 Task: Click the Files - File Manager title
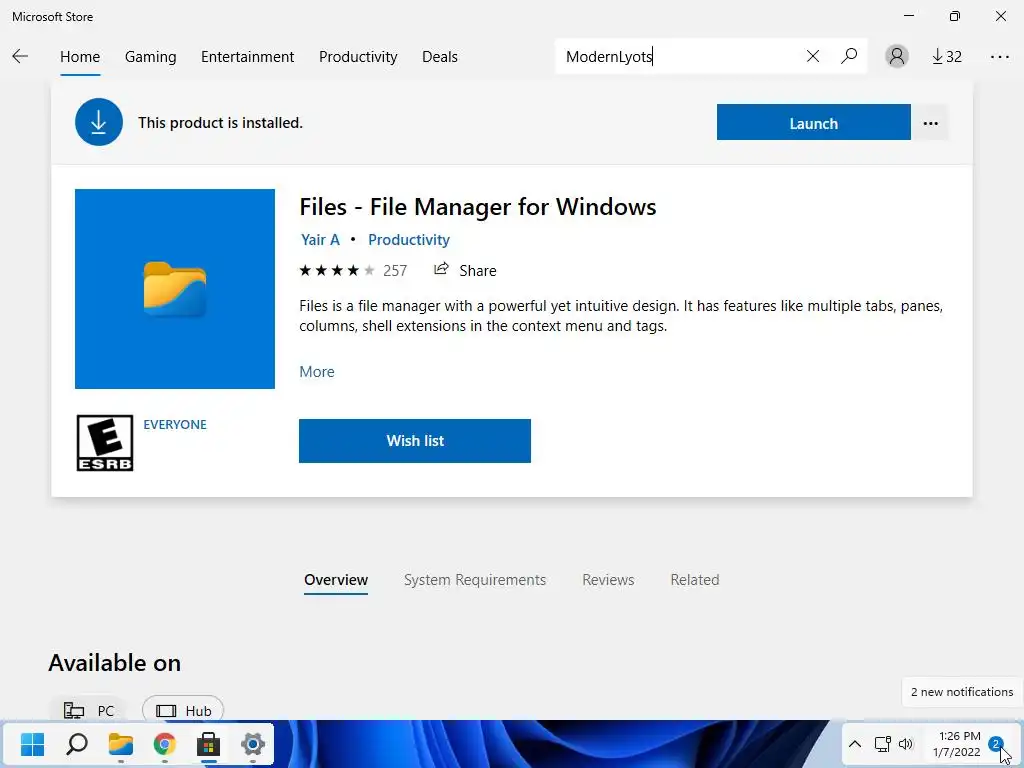coord(477,207)
